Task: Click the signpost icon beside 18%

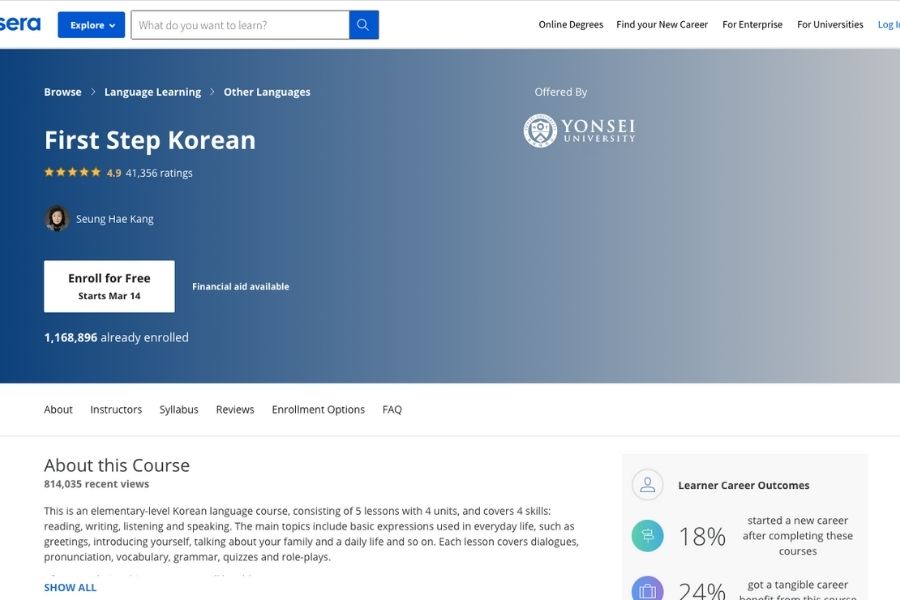Action: point(647,536)
